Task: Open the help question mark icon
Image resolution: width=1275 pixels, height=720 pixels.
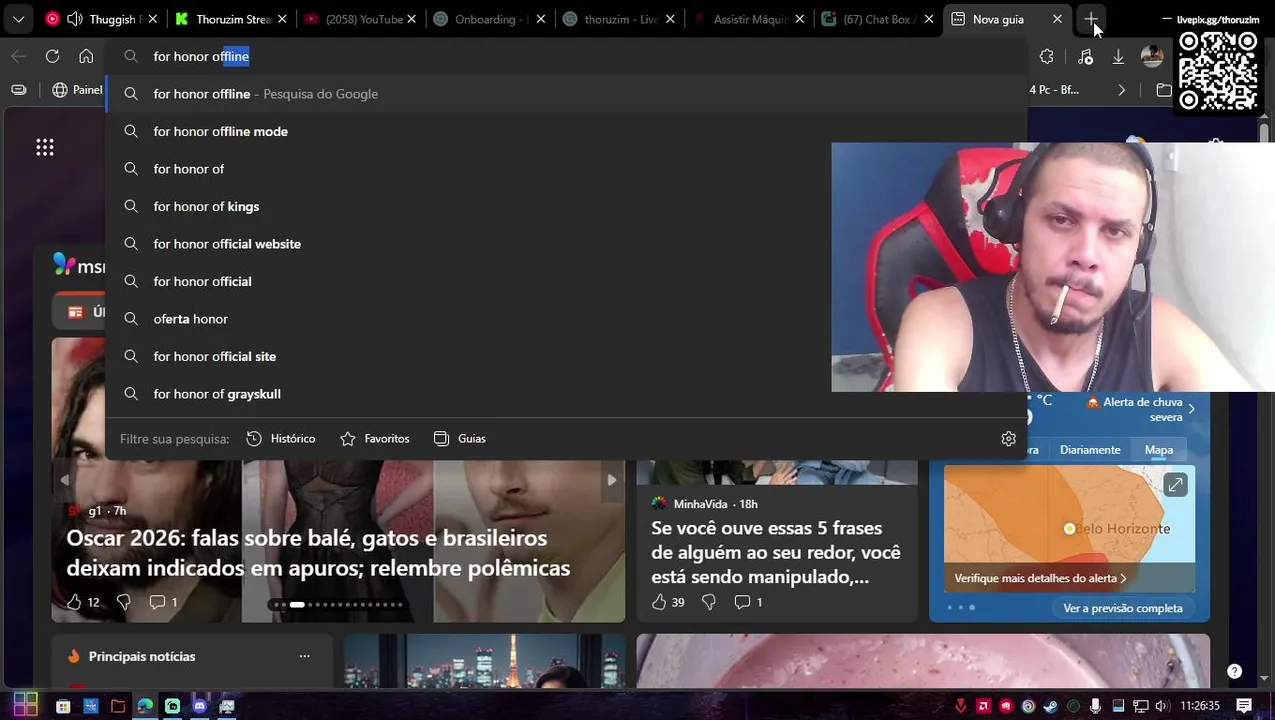Action: (1235, 671)
